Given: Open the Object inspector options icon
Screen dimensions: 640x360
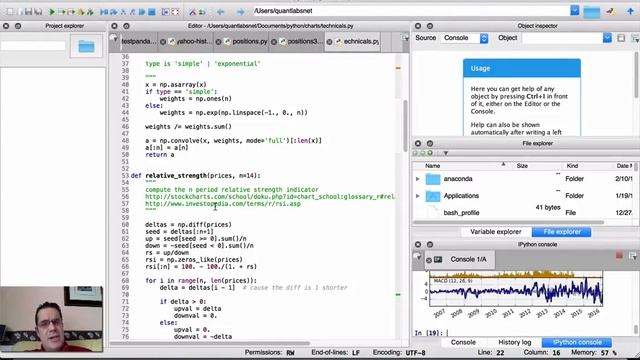Looking at the screenshot, I should [635, 38].
